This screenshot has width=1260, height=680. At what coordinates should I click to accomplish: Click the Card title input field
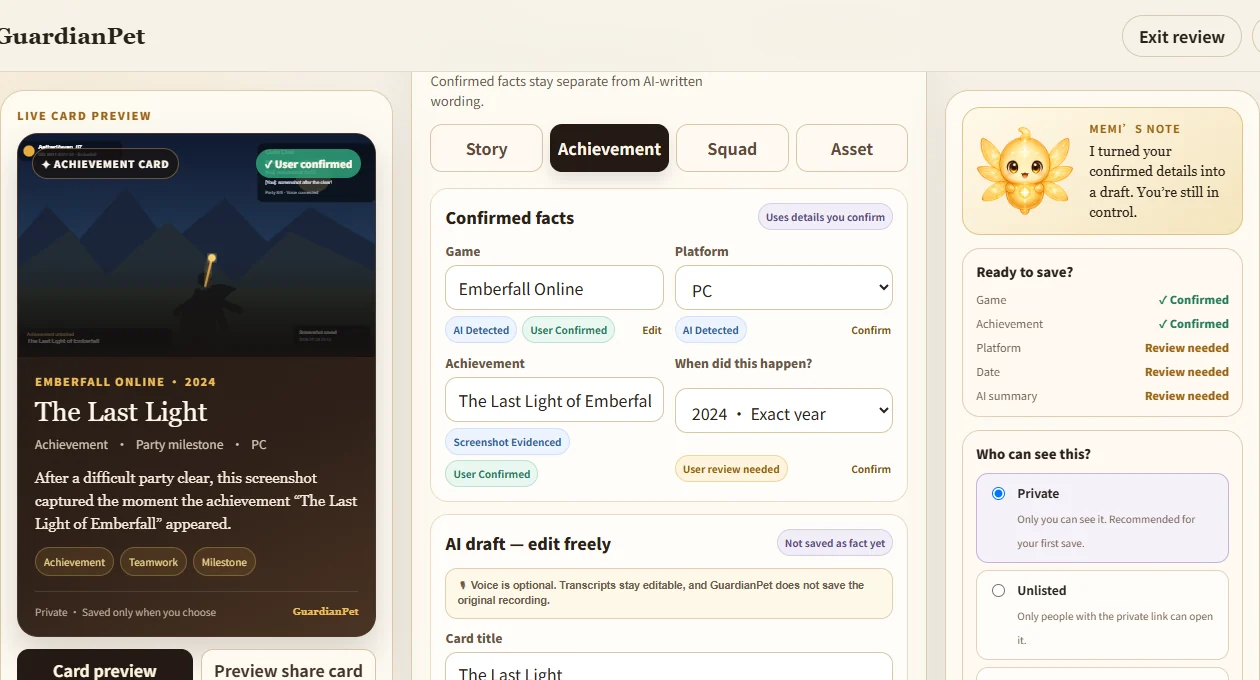pyautogui.click(x=669, y=667)
